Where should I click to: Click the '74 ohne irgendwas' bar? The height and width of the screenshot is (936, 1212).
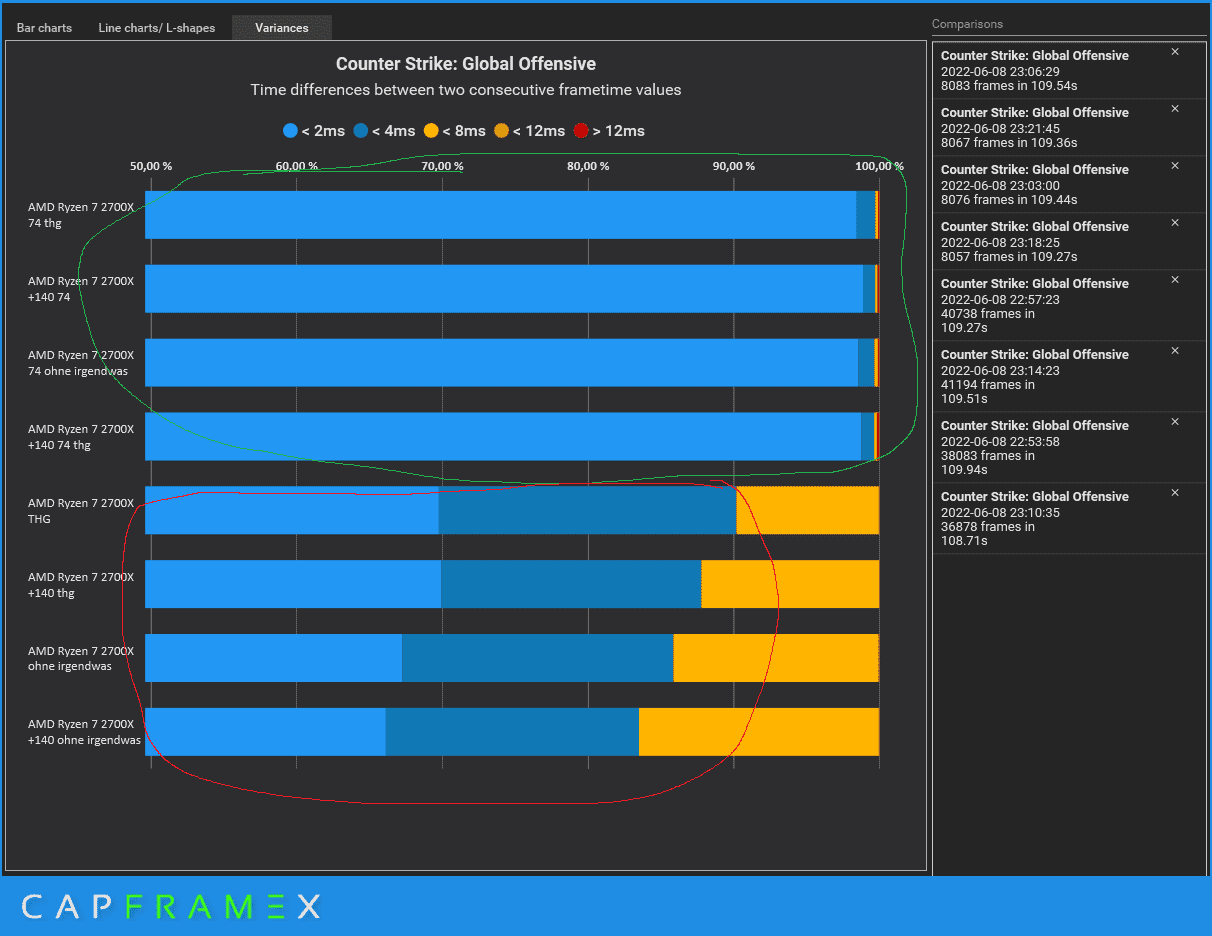pyautogui.click(x=512, y=363)
